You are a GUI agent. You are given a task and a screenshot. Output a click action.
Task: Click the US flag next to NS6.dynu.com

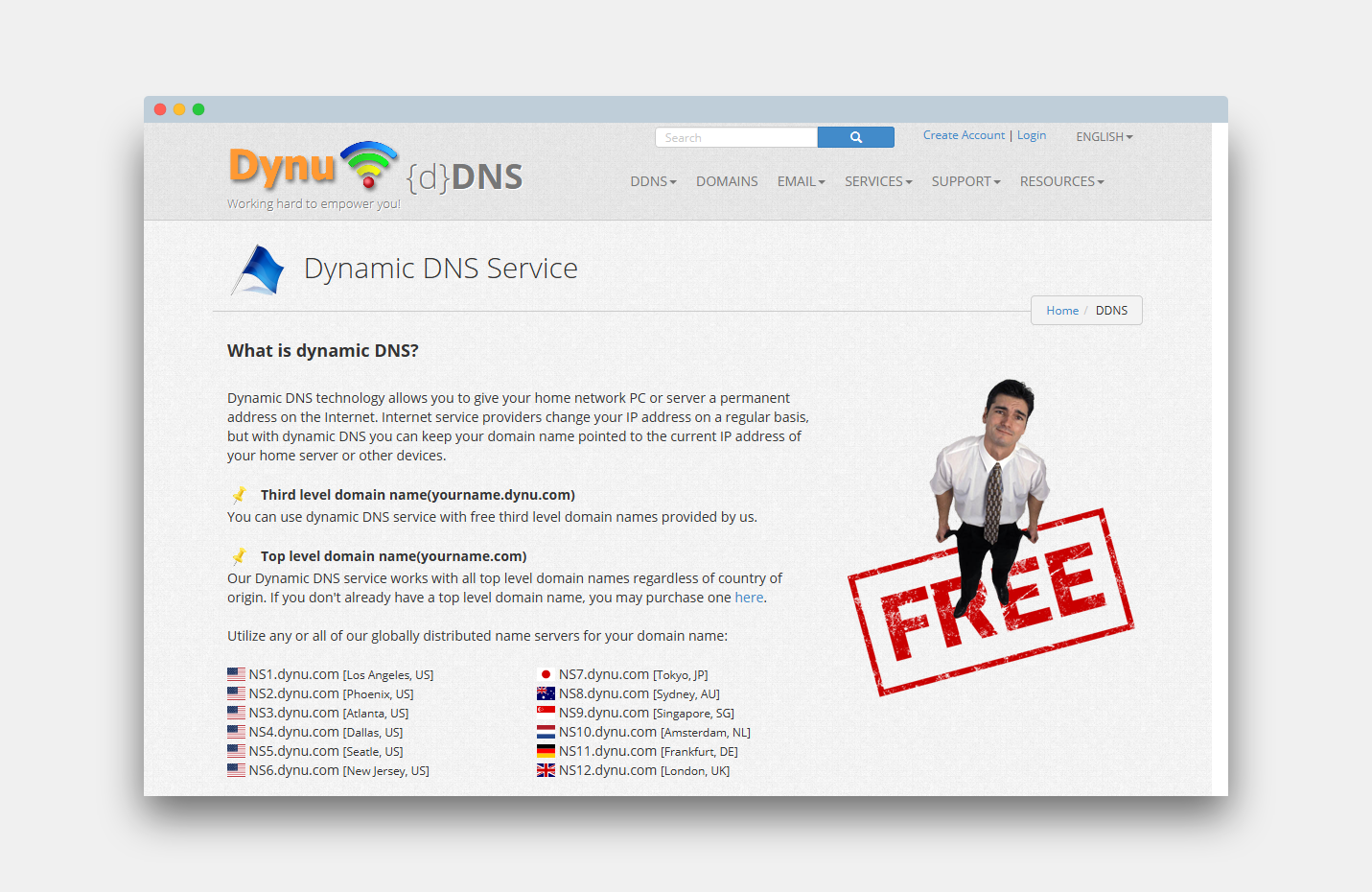(x=236, y=770)
